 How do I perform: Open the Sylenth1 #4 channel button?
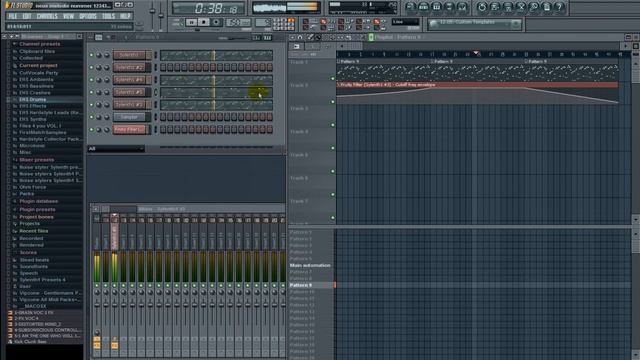click(x=129, y=80)
